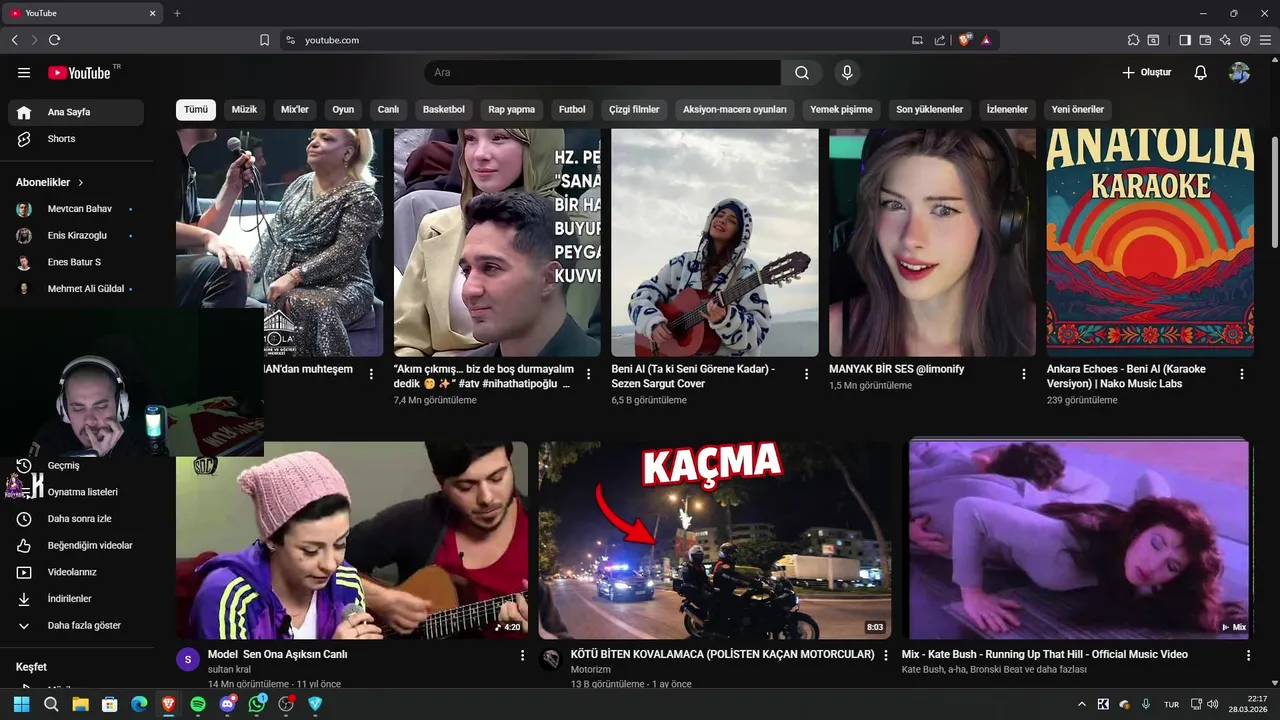Image resolution: width=1280 pixels, height=720 pixels.
Task: Open Spotify from the taskbar
Action: point(198,704)
